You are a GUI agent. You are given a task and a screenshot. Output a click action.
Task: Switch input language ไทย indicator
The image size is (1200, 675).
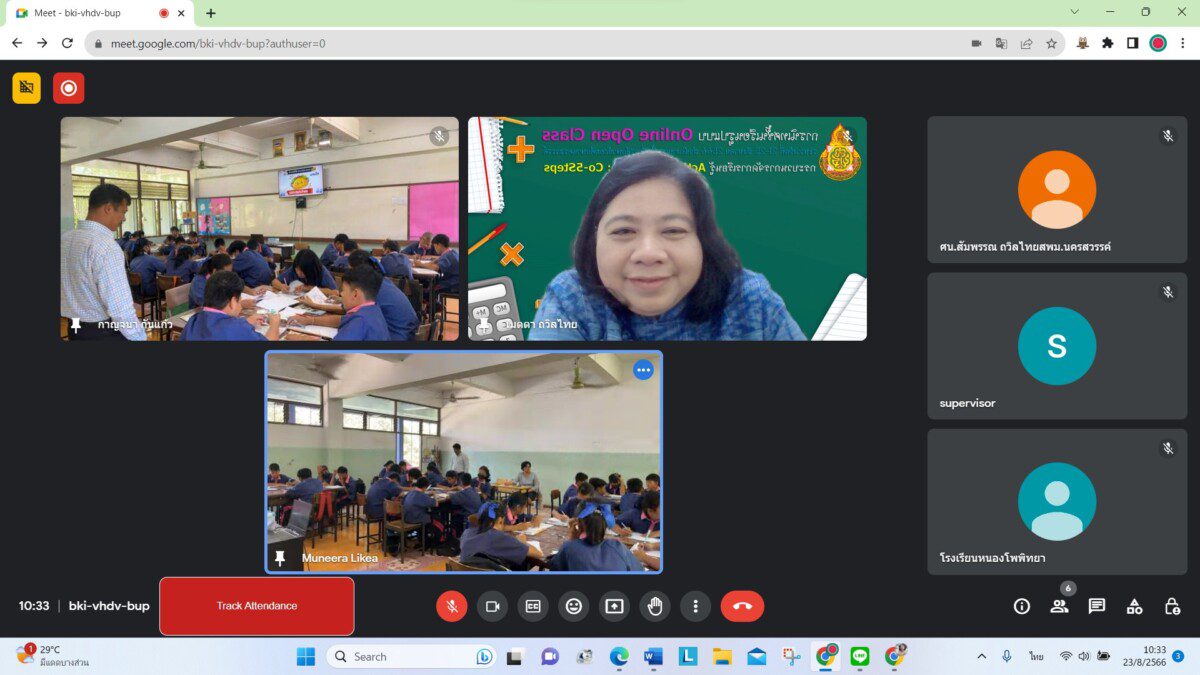[1036, 656]
